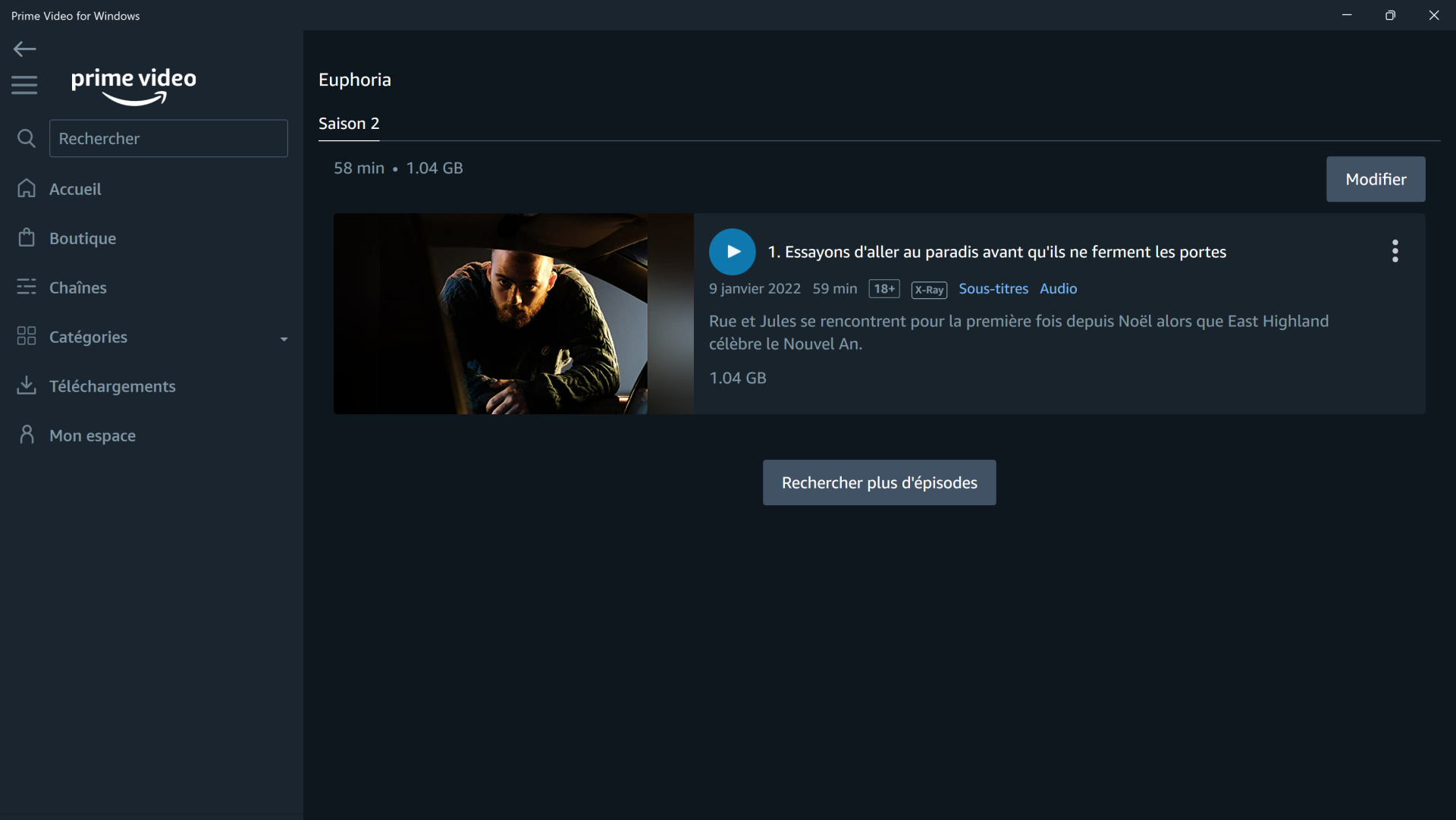Click the '1.04 GB' episode file size

pyautogui.click(x=738, y=378)
